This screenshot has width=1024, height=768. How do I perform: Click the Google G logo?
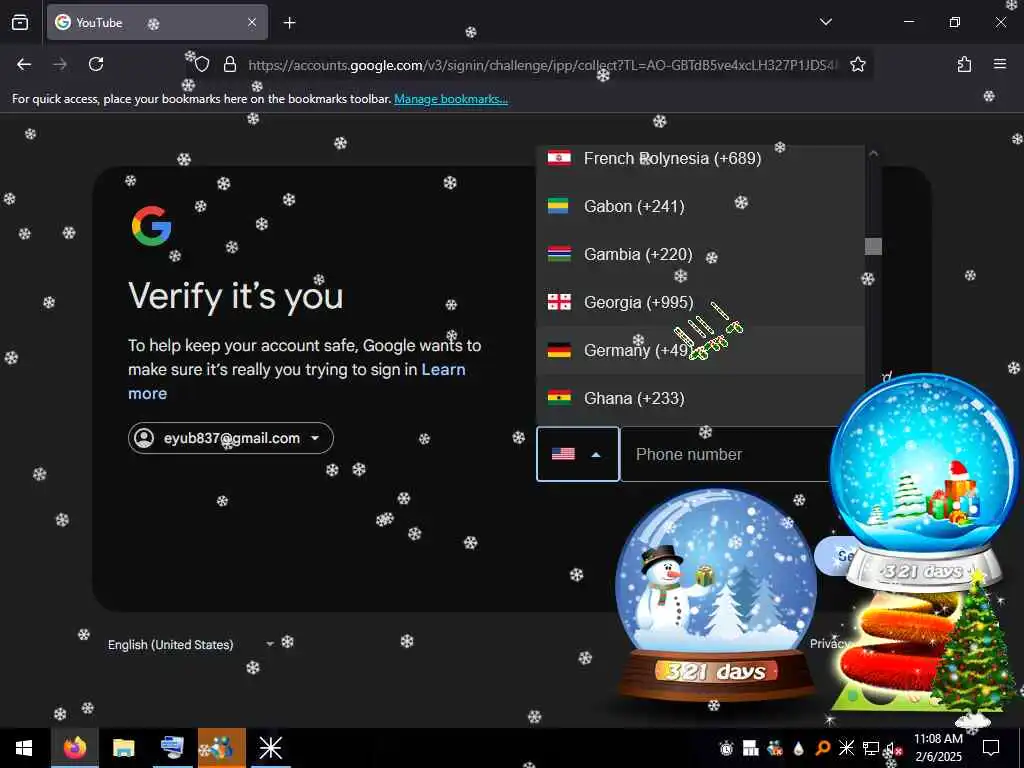pyautogui.click(x=152, y=226)
